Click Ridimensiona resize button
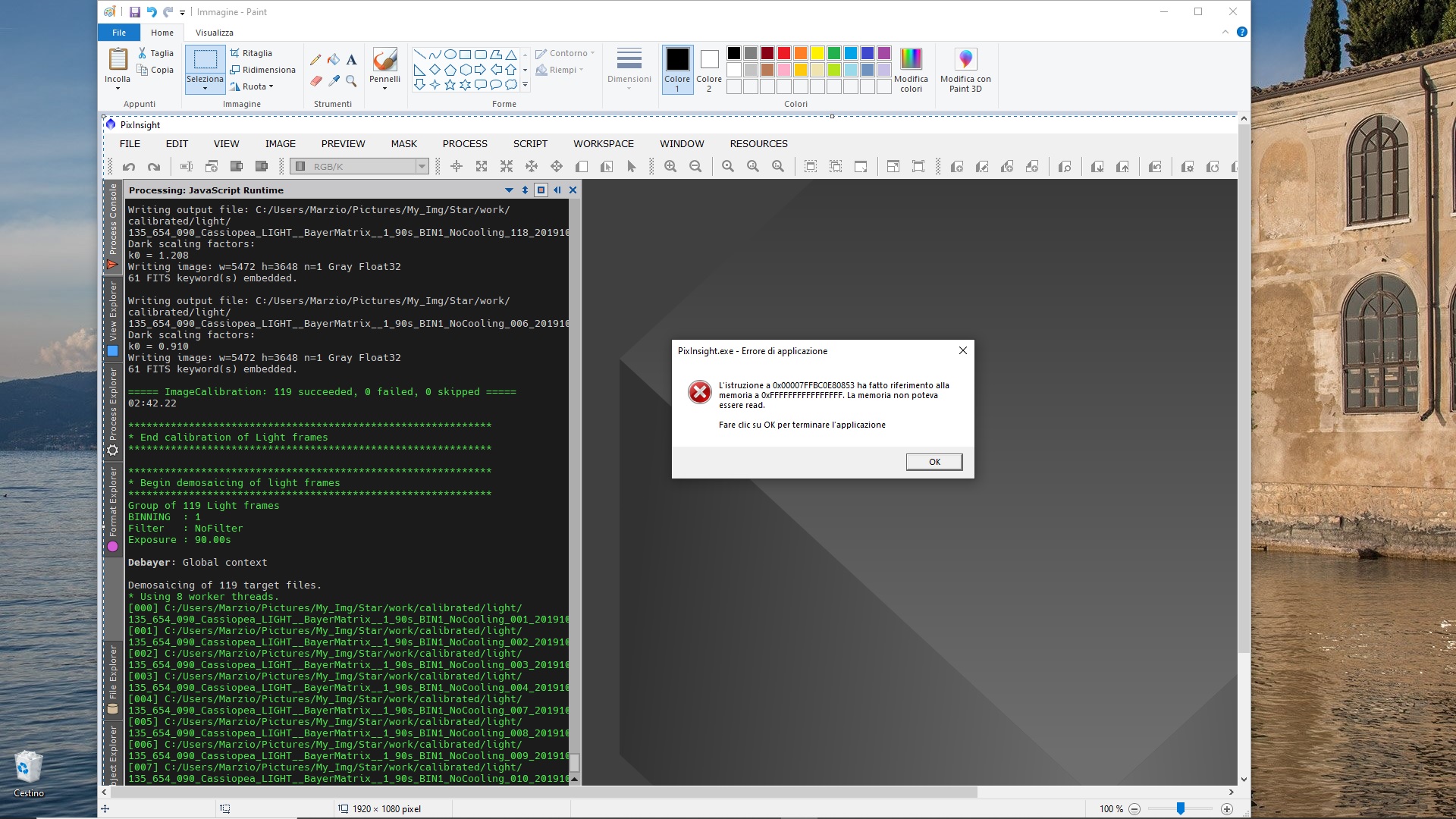The height and width of the screenshot is (819, 1456). point(262,70)
